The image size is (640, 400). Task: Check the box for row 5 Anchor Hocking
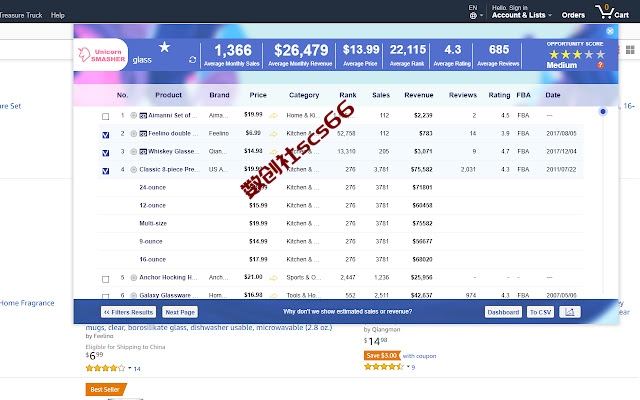pyautogui.click(x=106, y=279)
